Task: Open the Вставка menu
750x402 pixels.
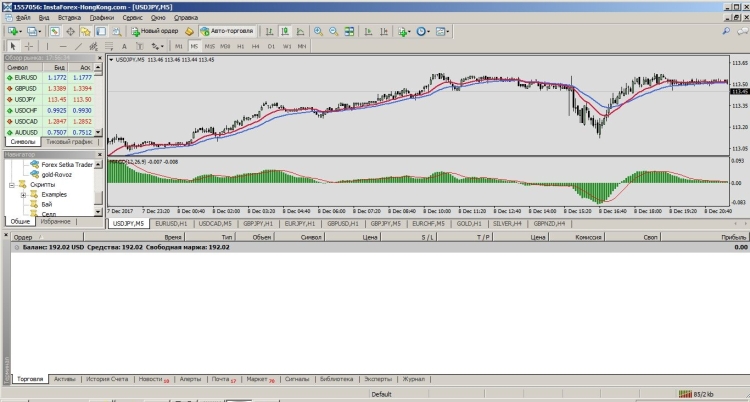Action: click(69, 18)
